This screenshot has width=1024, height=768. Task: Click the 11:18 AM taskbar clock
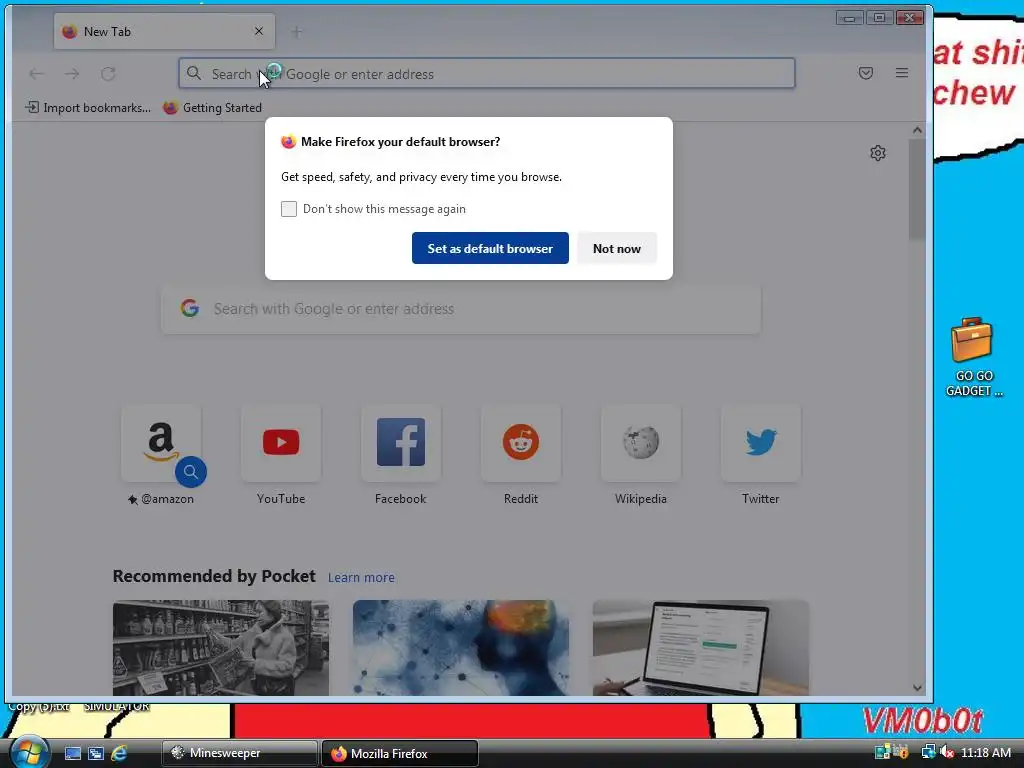(x=986, y=752)
